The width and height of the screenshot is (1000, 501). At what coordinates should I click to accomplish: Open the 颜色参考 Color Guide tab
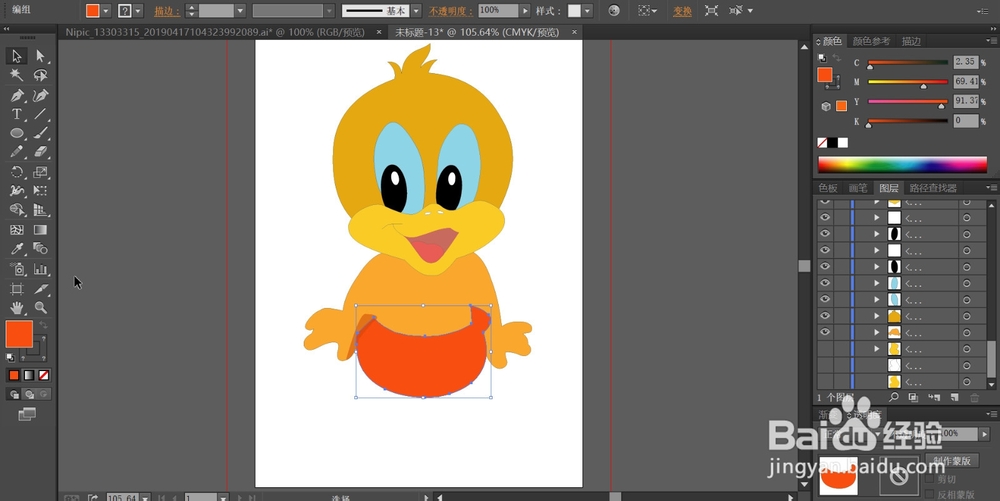tap(871, 41)
